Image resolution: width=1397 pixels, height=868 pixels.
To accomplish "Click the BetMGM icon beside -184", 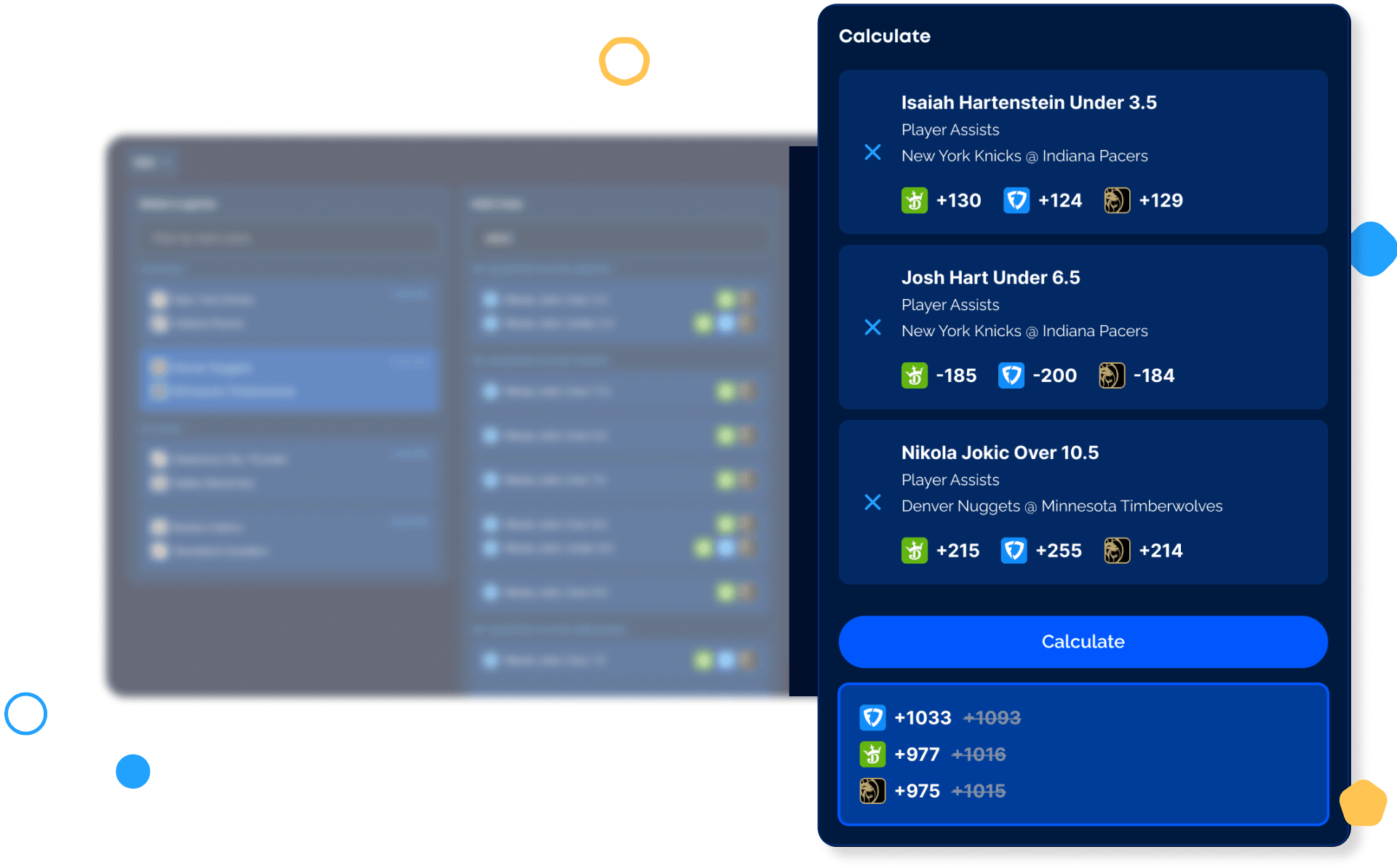I will 1111,375.
